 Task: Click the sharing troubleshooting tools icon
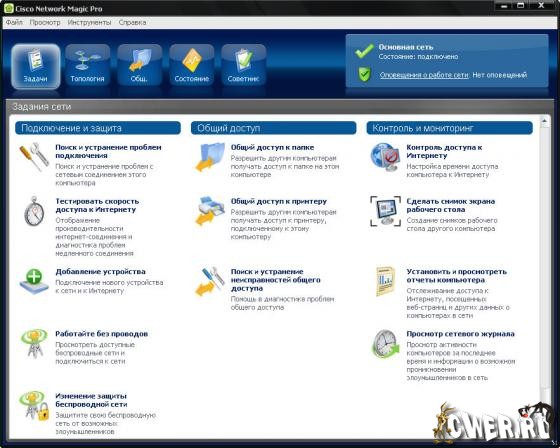[210, 281]
